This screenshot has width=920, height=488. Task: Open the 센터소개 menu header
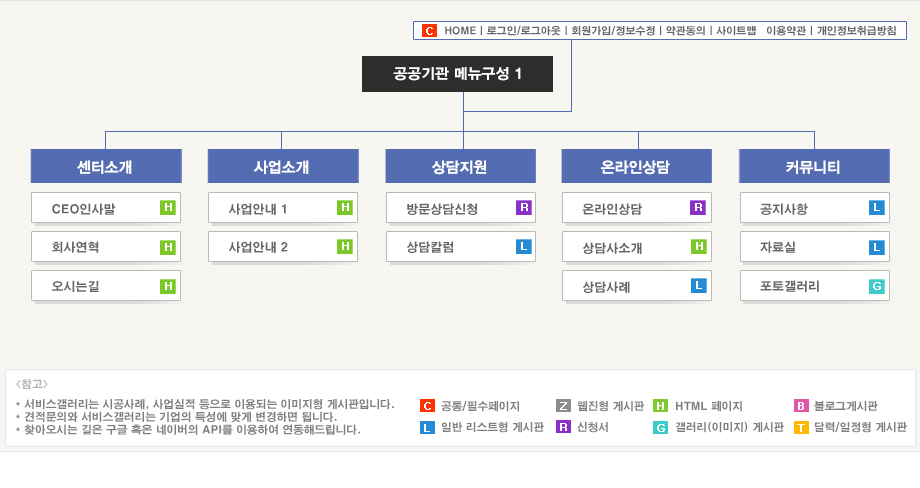[106, 166]
